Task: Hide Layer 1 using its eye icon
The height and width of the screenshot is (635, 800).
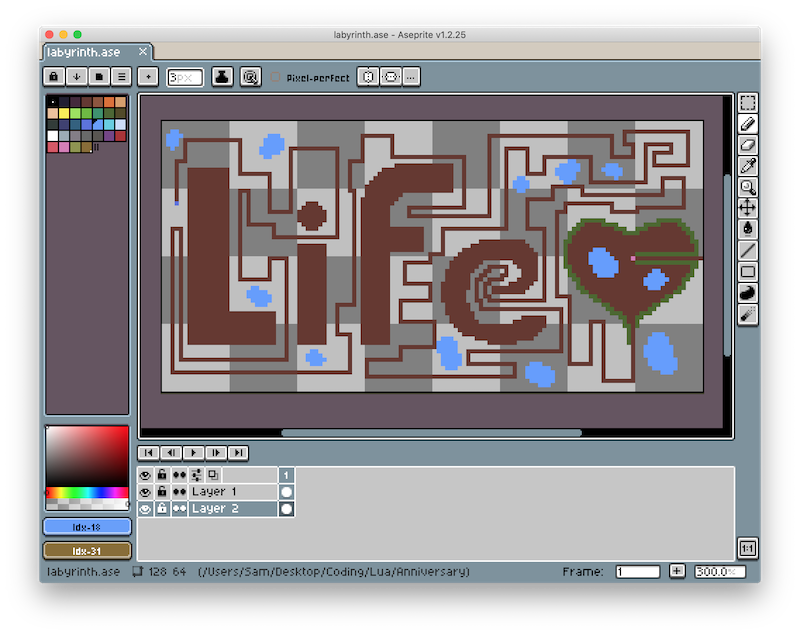Action: point(145,492)
